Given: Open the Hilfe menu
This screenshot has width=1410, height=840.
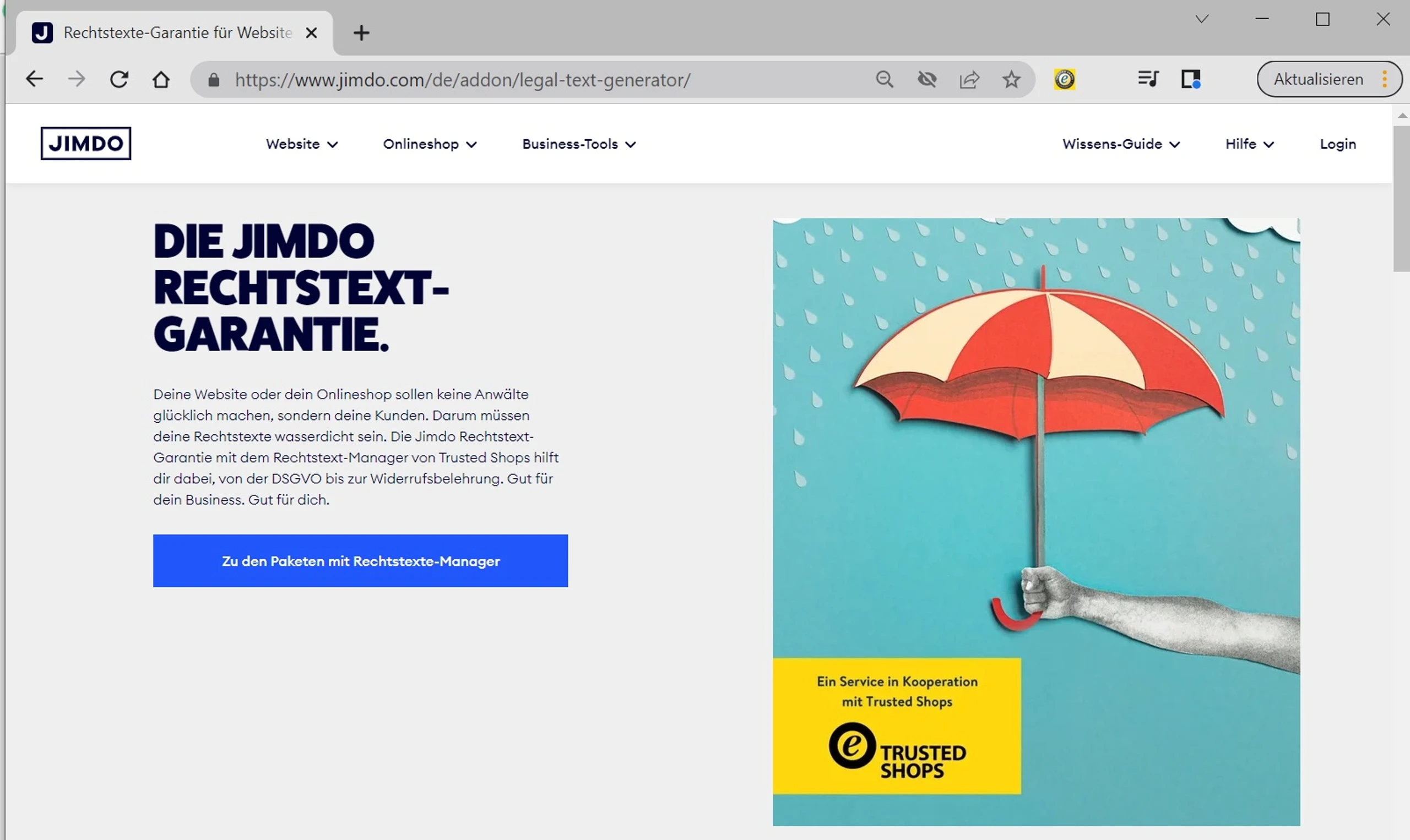Looking at the screenshot, I should click(1250, 144).
